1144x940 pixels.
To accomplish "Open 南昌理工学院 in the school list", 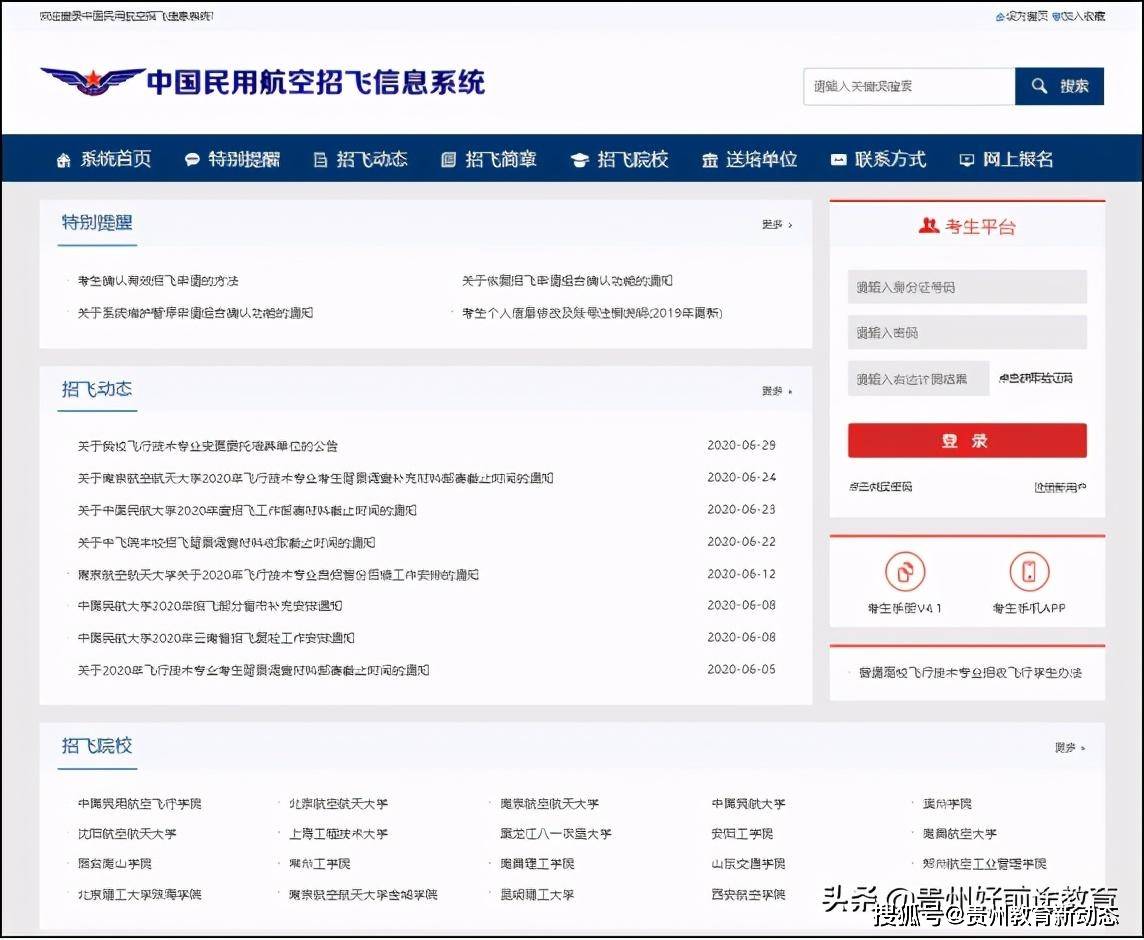I will coord(537,863).
